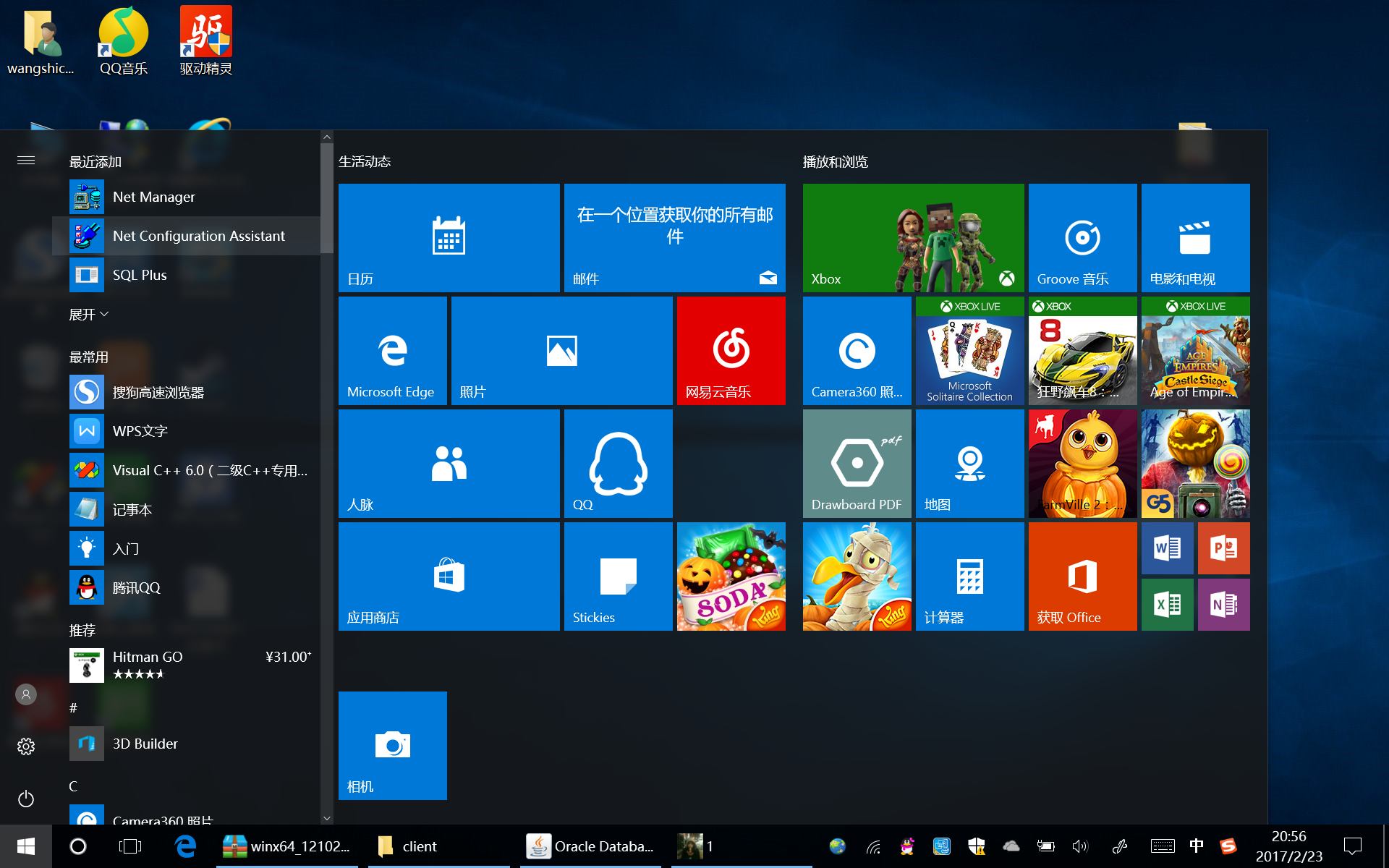Click the Windows Start button
The image size is (1389, 868).
(x=26, y=846)
